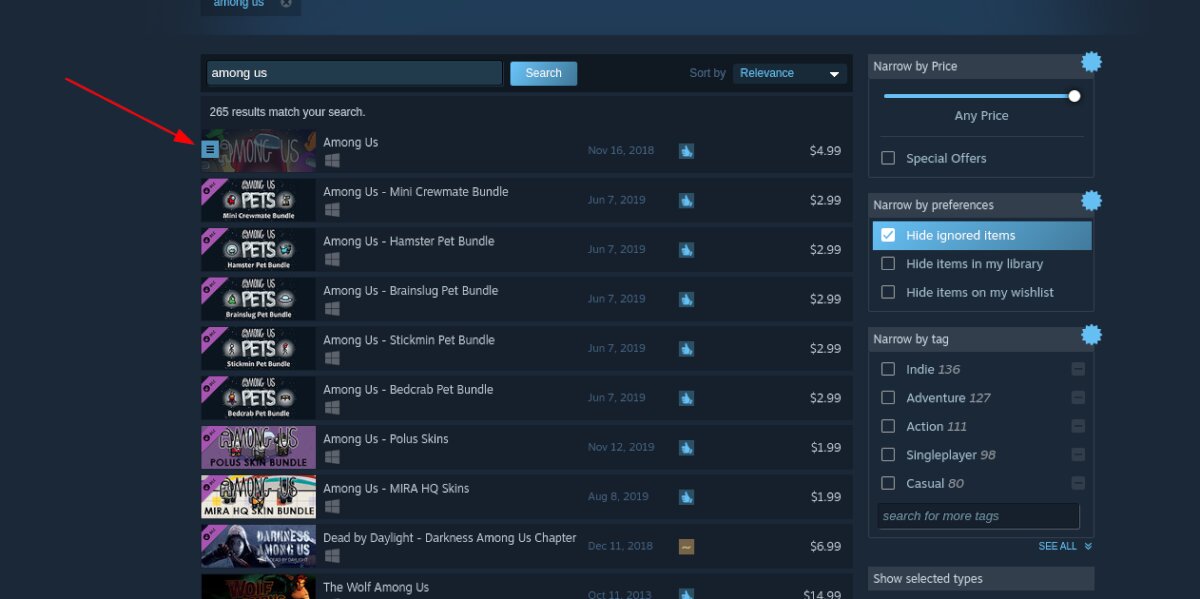Click the thumbs-up review icon beside Among Us
Screen dimensions: 1200x599
click(x=686, y=150)
